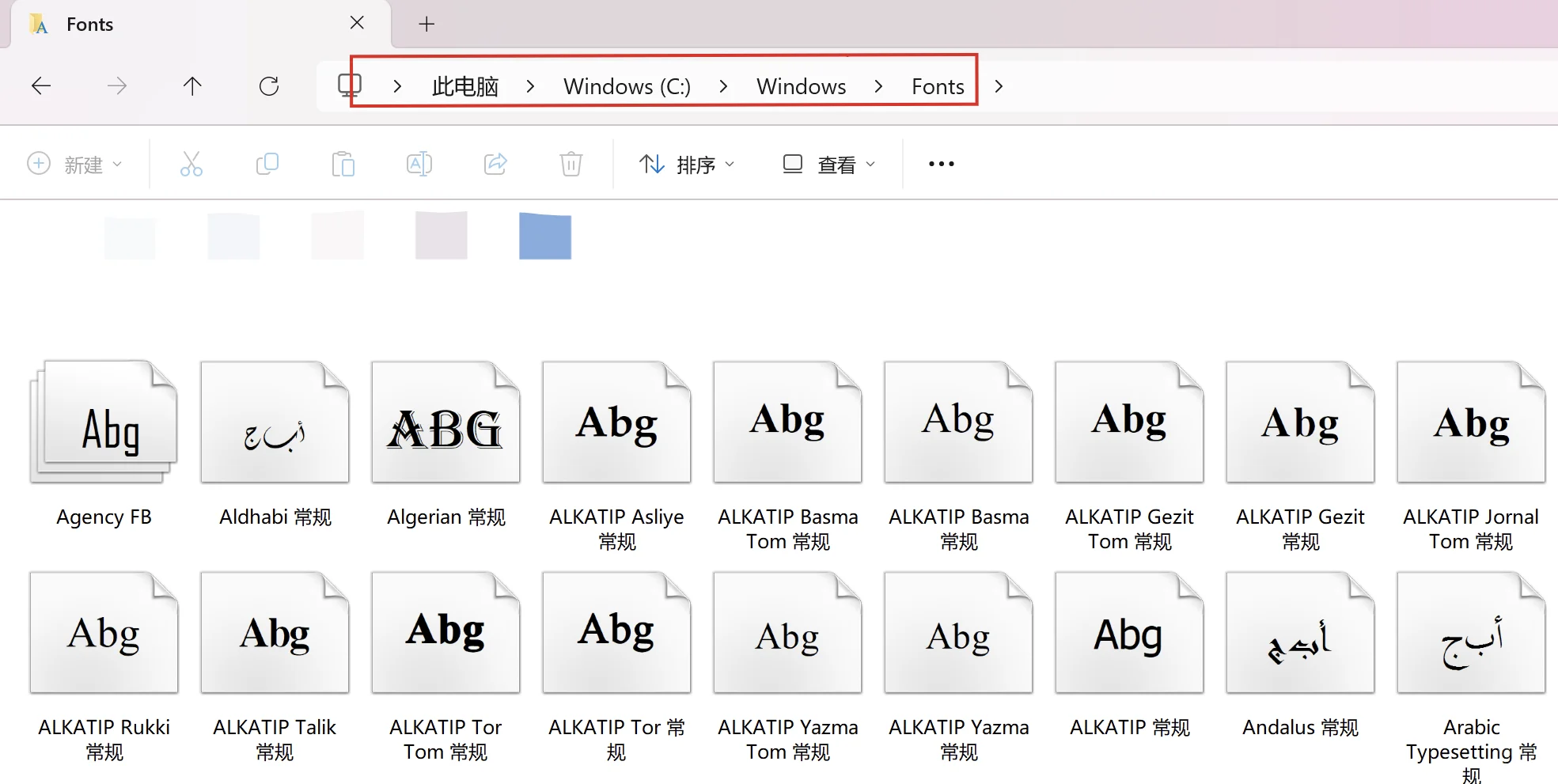The width and height of the screenshot is (1558, 784).
Task: Click the Delete trash icon
Action: tap(570, 164)
